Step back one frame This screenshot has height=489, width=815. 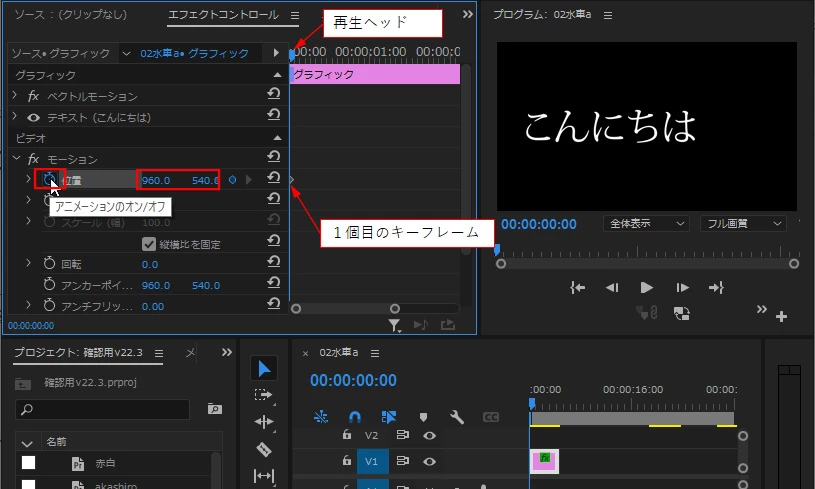(x=612, y=287)
